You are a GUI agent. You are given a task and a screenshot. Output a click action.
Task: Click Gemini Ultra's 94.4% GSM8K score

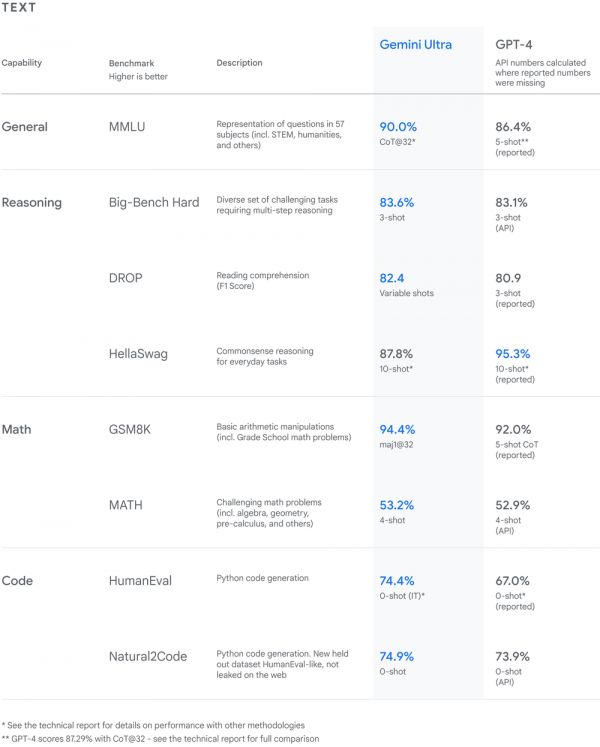pos(398,429)
